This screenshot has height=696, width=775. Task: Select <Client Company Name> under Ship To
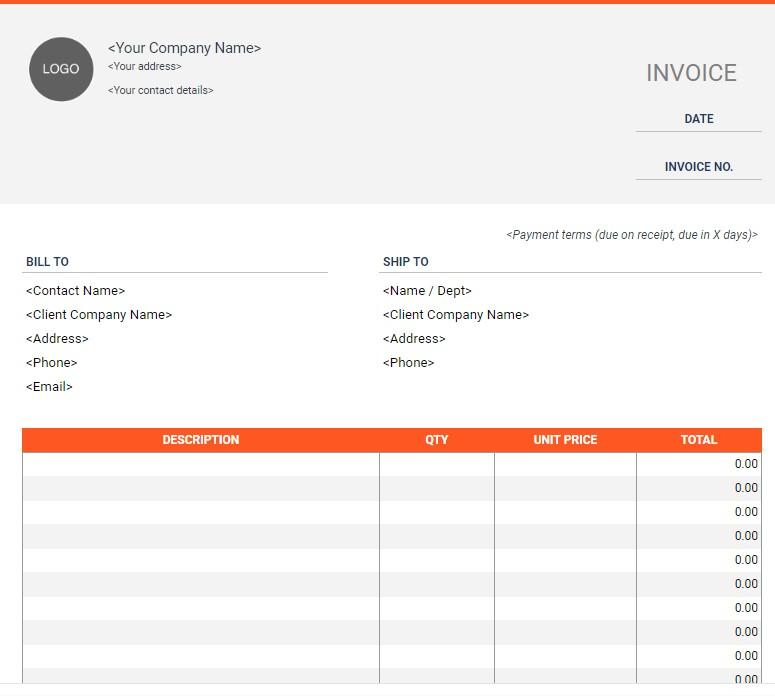[x=456, y=315]
